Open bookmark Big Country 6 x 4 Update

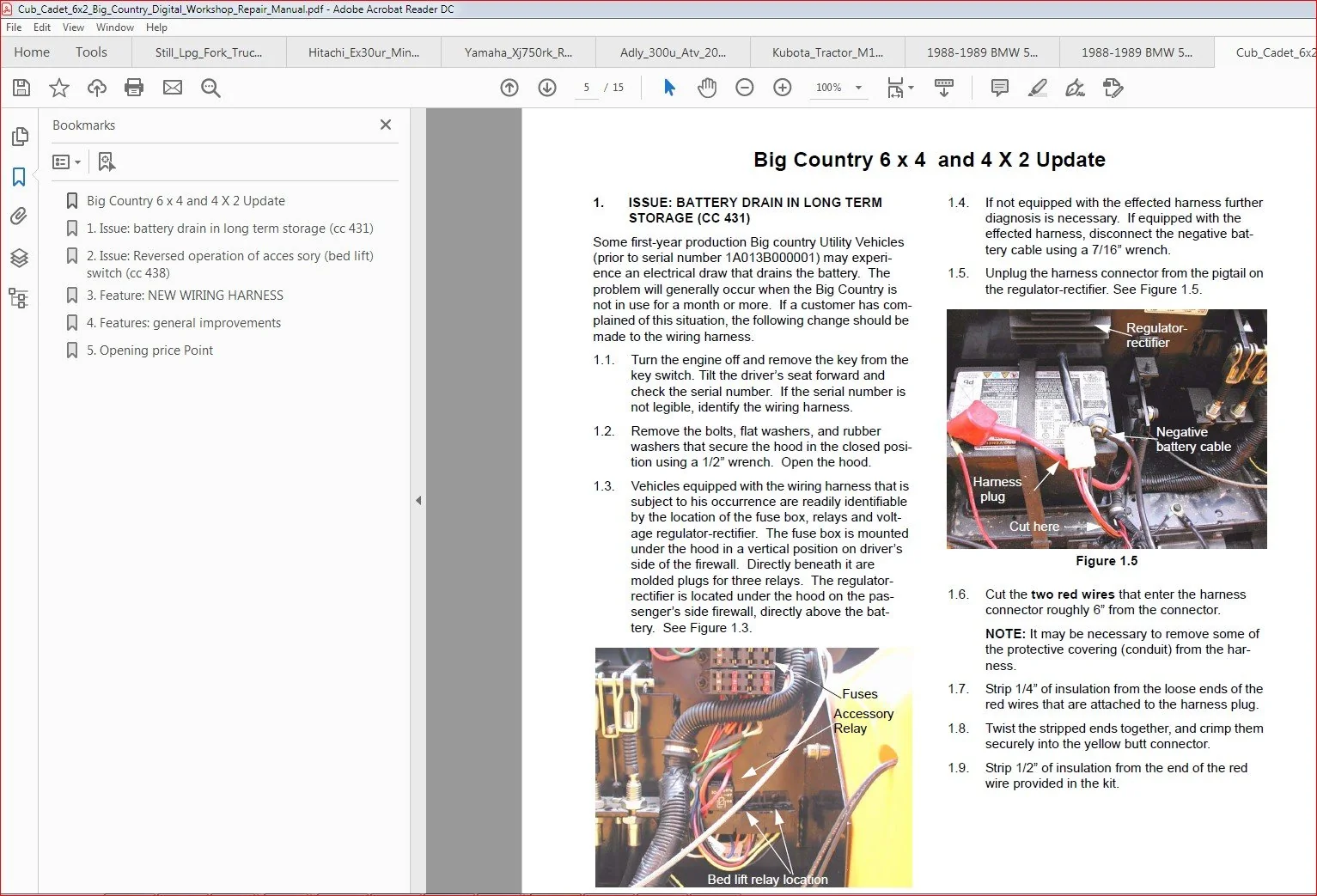pyautogui.click(x=186, y=201)
